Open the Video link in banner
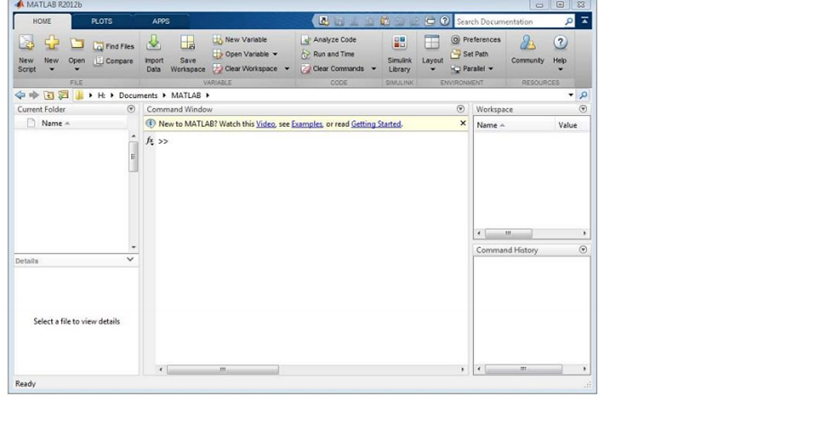Screen dimensions: 819x430 tap(265, 124)
